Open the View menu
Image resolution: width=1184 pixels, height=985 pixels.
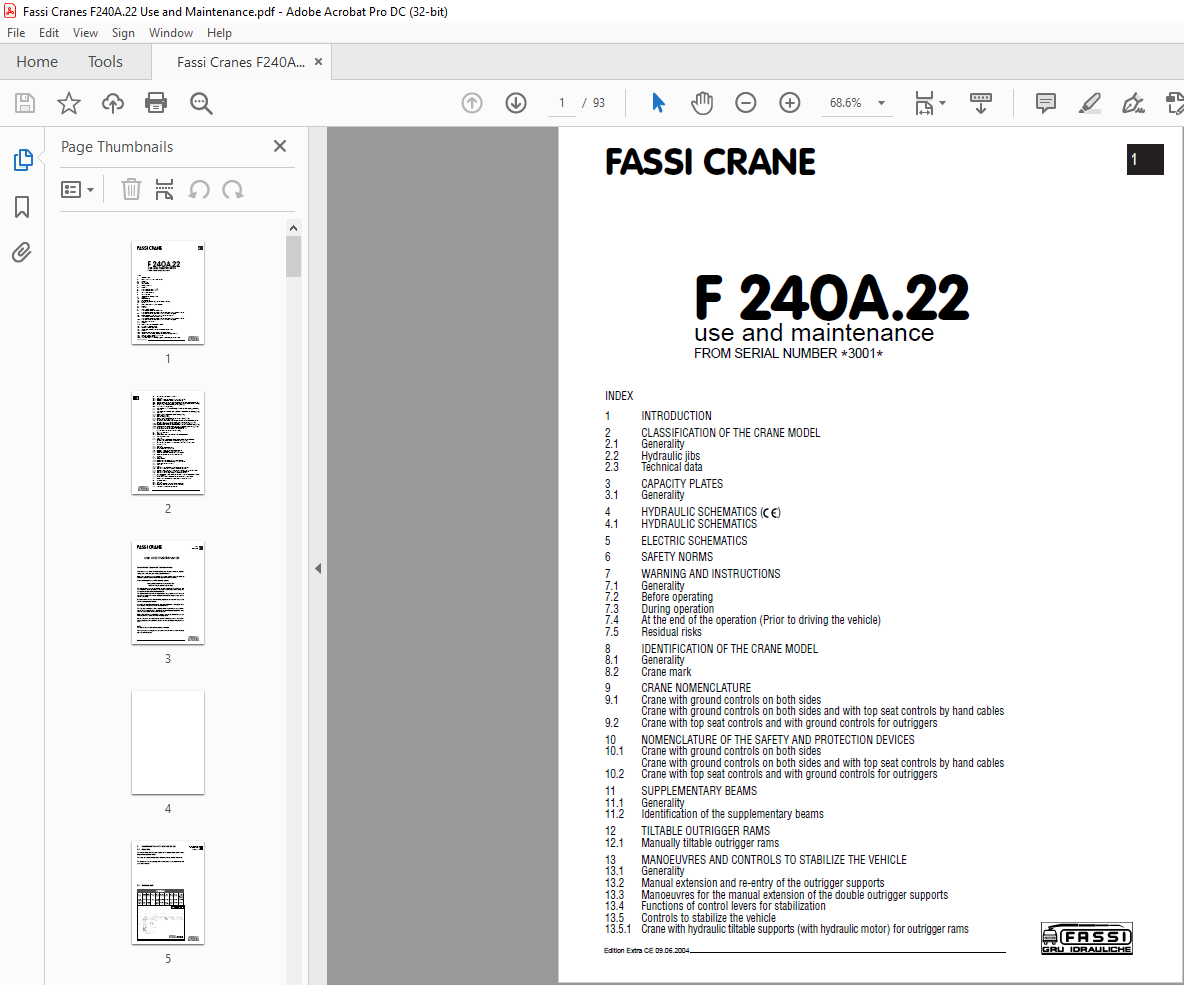tap(85, 32)
